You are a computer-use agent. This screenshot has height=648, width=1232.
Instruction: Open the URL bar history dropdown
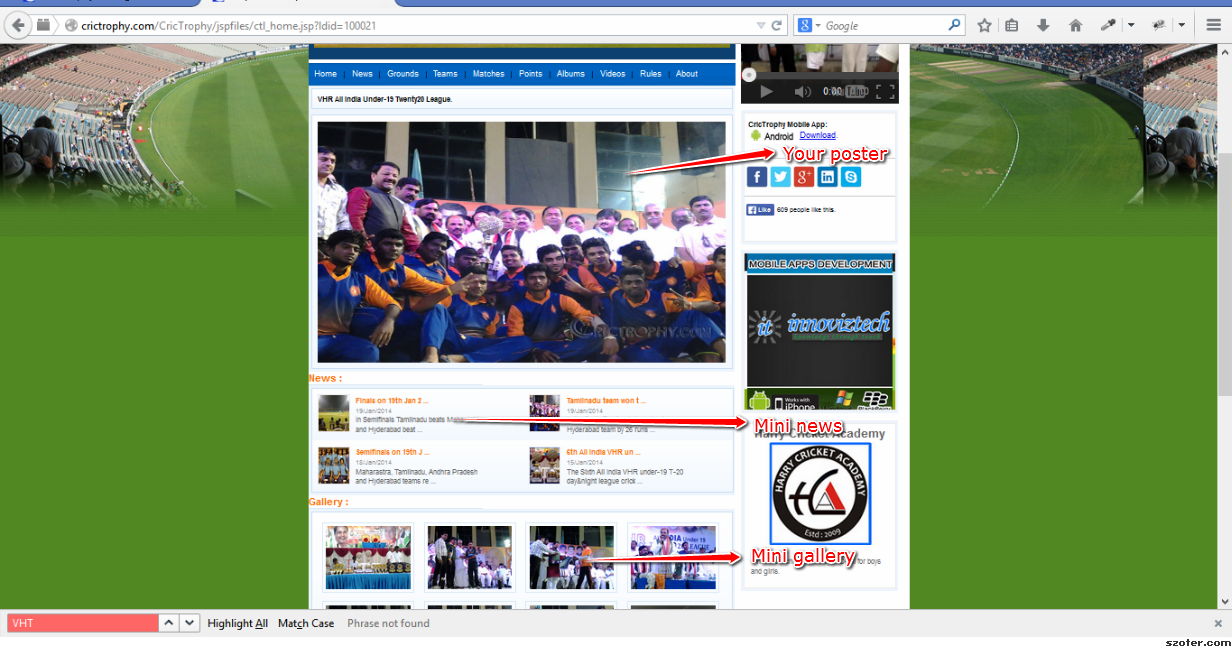tap(760, 25)
